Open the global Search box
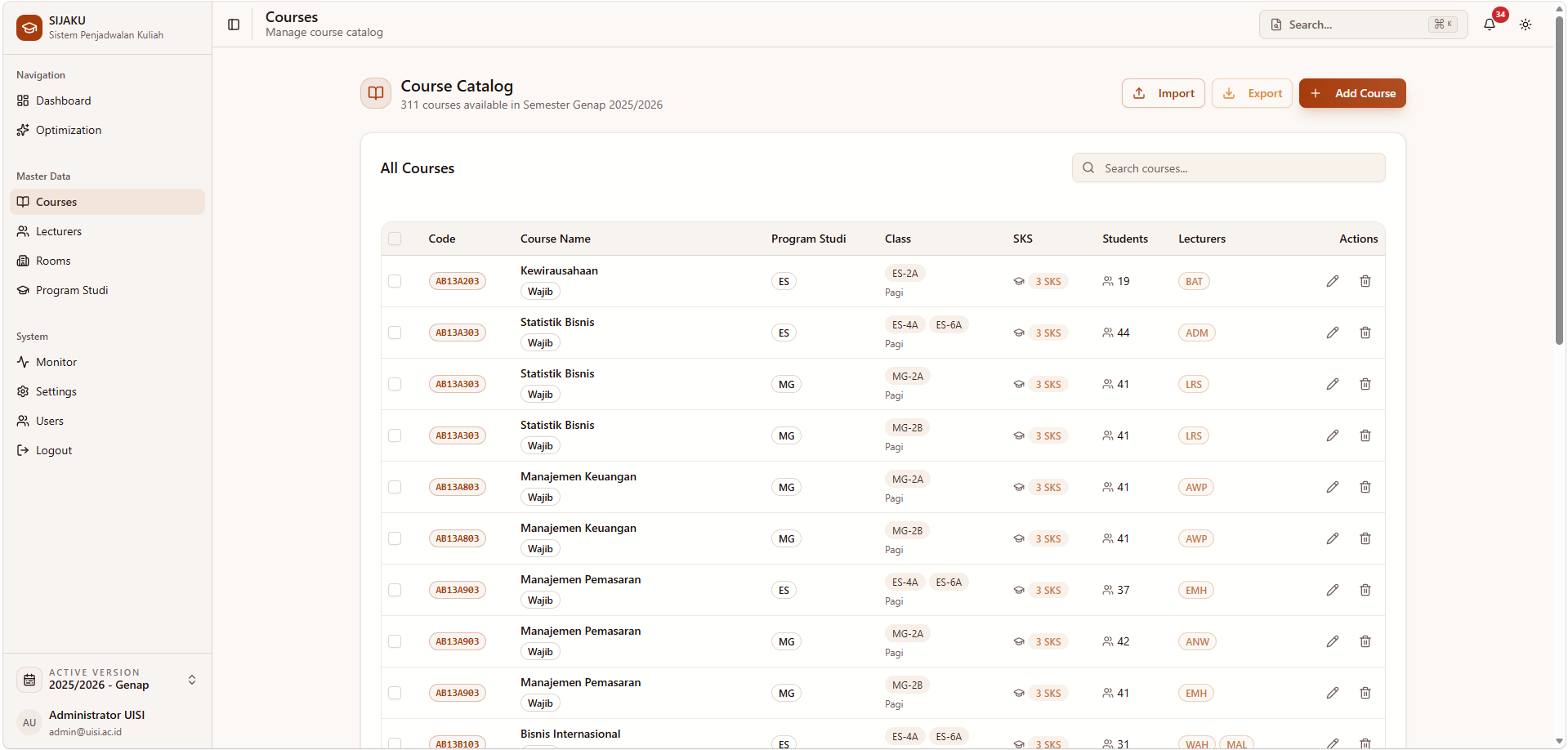 (1363, 25)
